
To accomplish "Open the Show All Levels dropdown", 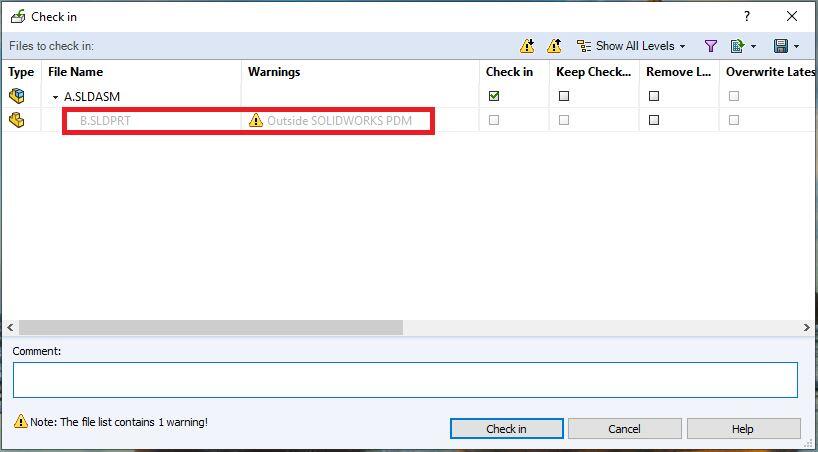I will point(631,46).
